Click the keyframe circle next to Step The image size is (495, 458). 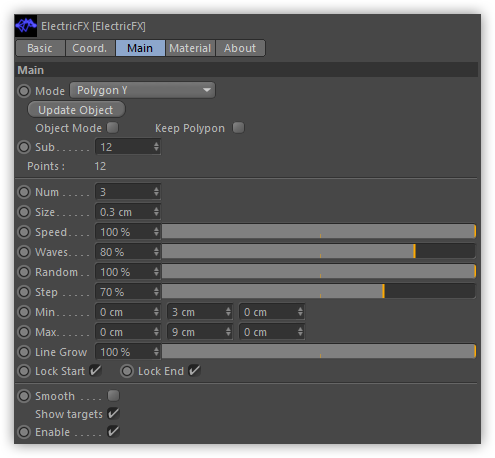click(24, 292)
